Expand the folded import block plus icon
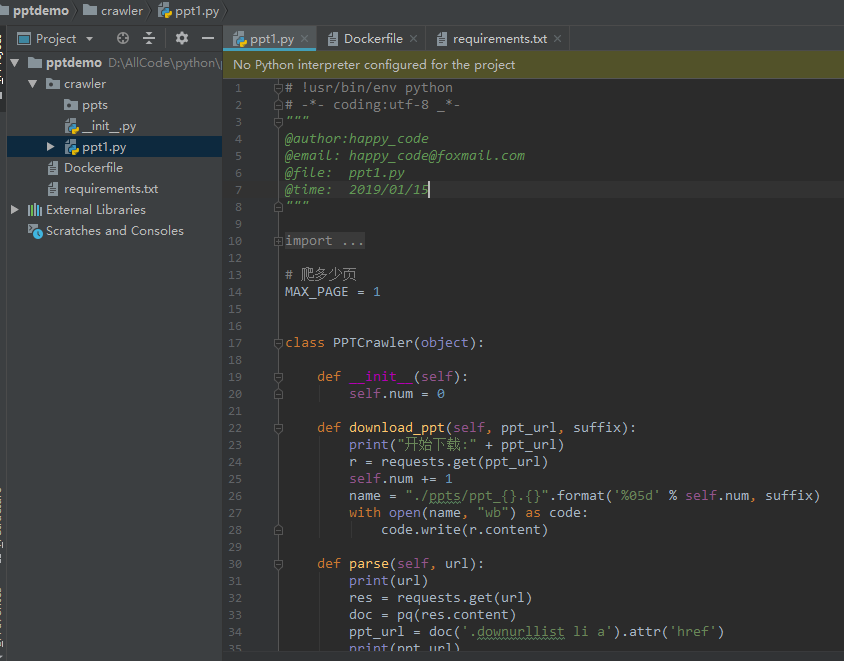This screenshot has width=844, height=661. pos(278,241)
